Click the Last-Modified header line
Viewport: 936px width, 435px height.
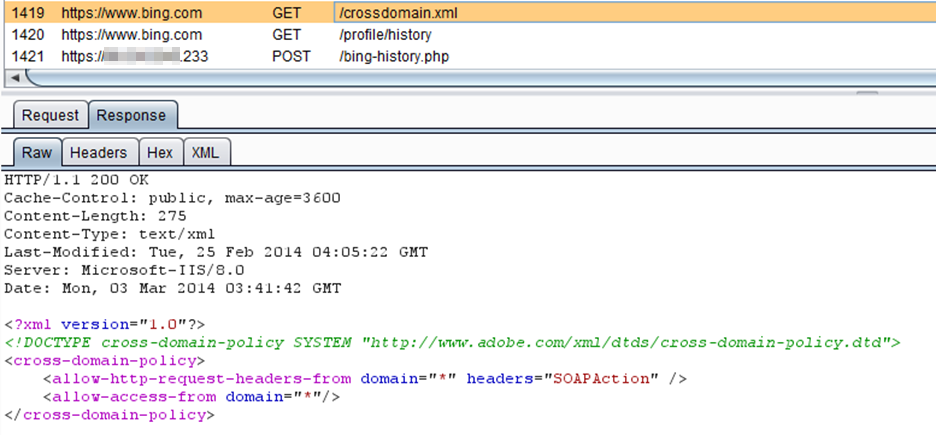pyautogui.click(x=215, y=252)
